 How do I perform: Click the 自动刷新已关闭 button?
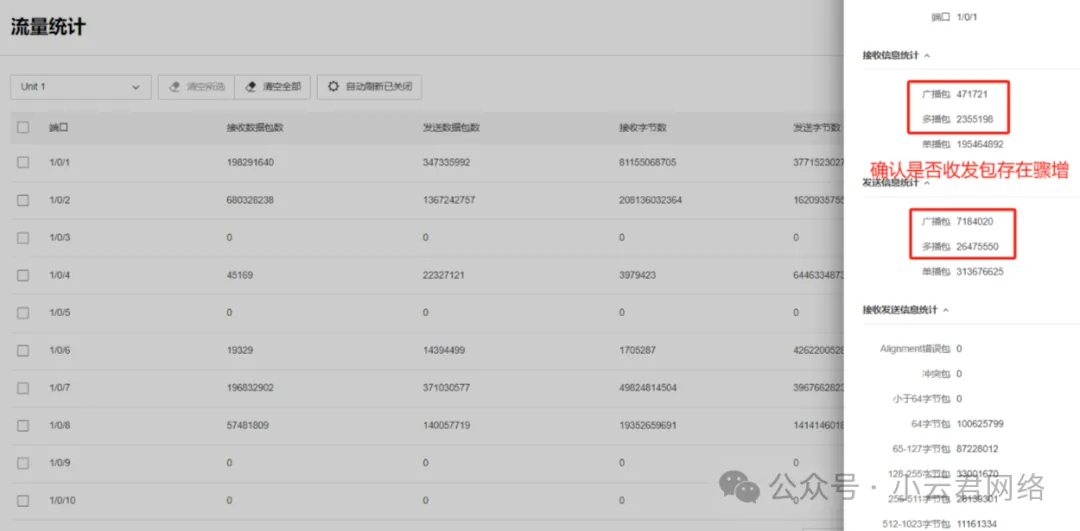pos(369,87)
